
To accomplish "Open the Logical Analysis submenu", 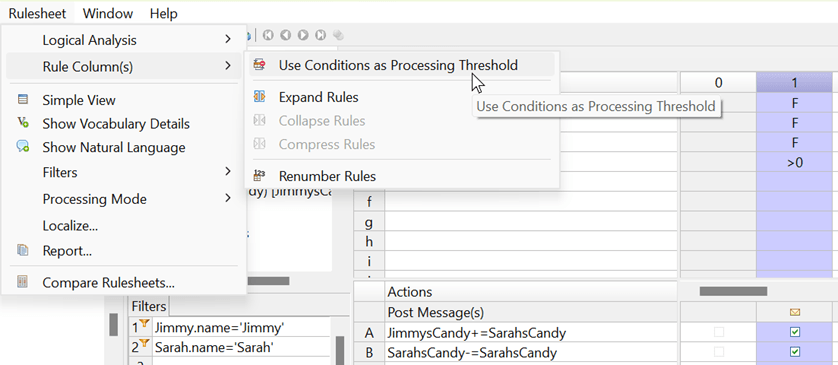I will pyautogui.click(x=123, y=40).
